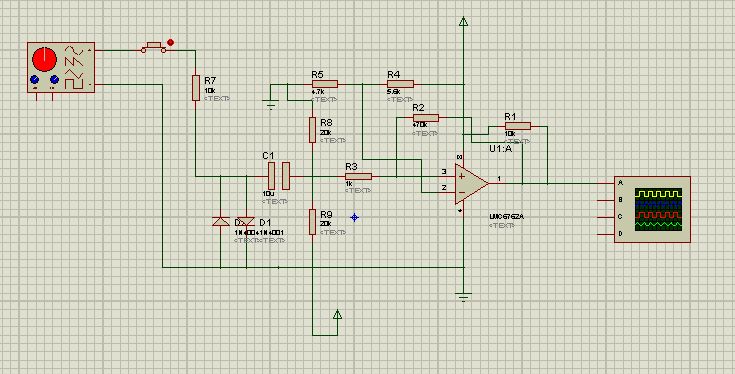The image size is (735, 374).
Task: Click the ground symbol left of R5
Action: pos(271,105)
